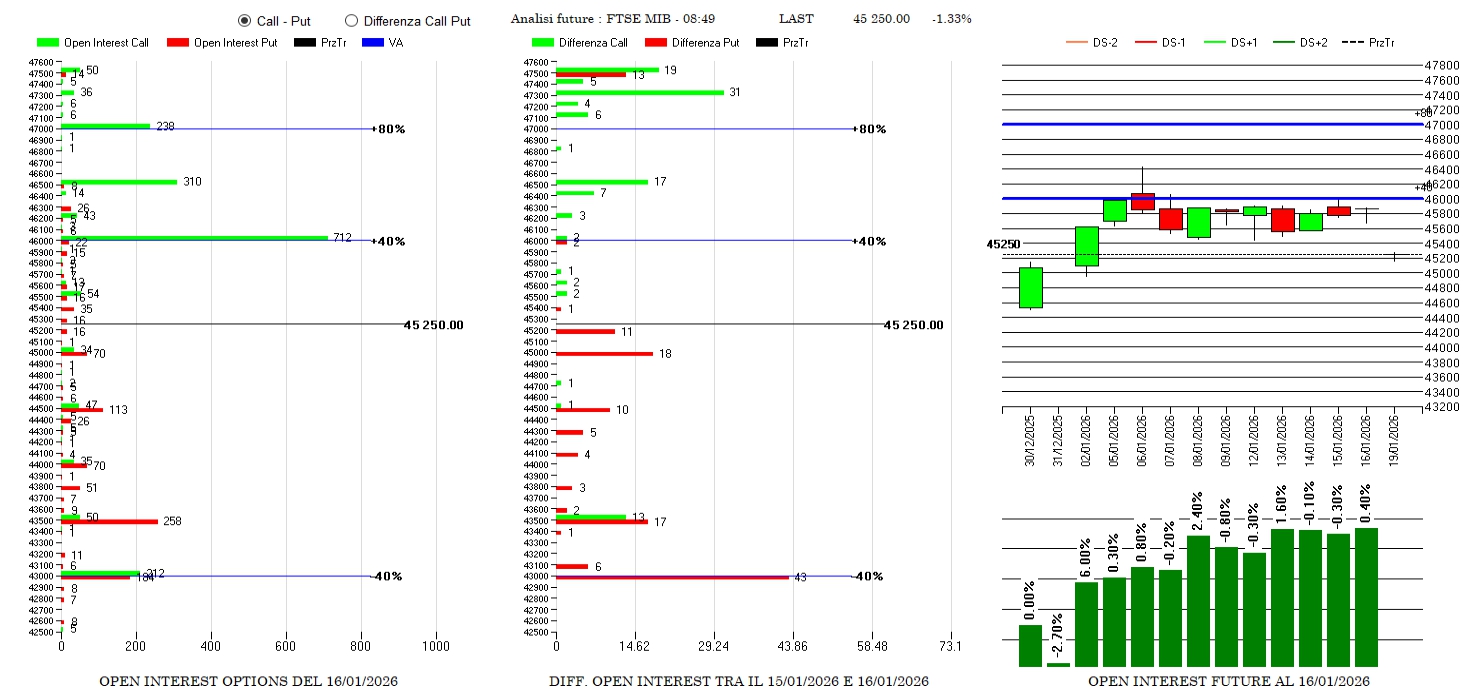Select the Differenza Call Put radio option
The width and height of the screenshot is (1463, 696).
point(351,20)
